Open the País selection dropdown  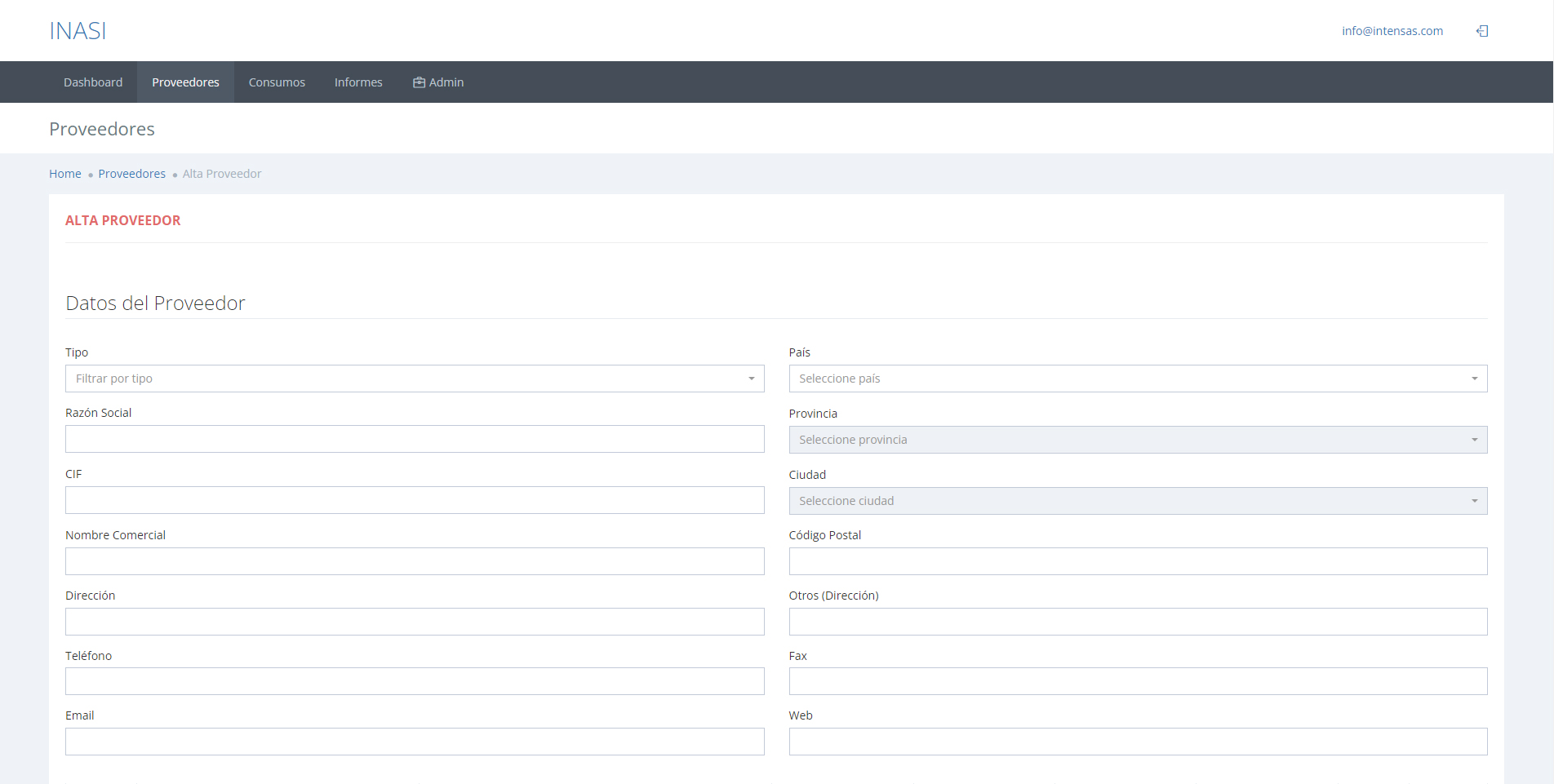(1138, 379)
